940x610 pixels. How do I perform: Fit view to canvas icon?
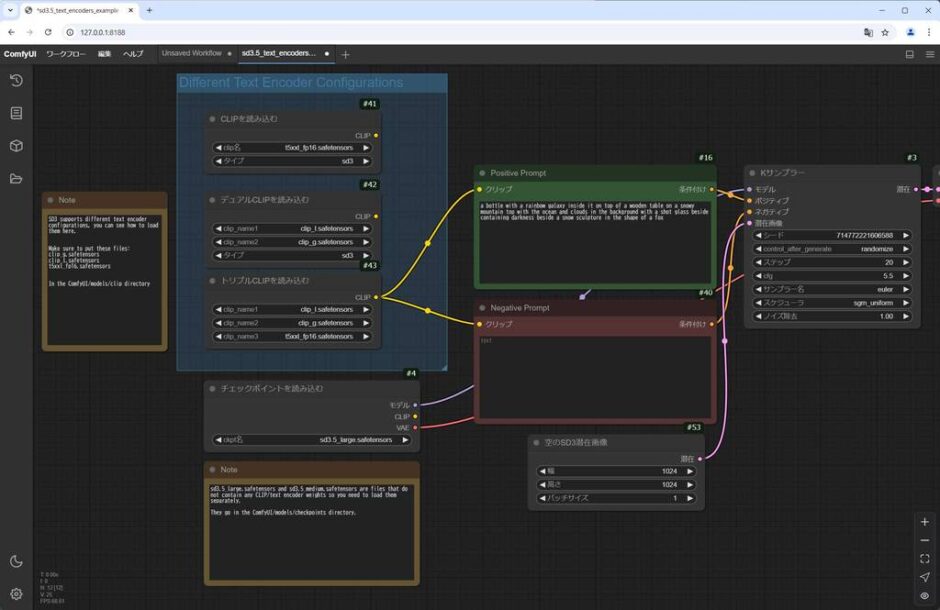coord(924,558)
